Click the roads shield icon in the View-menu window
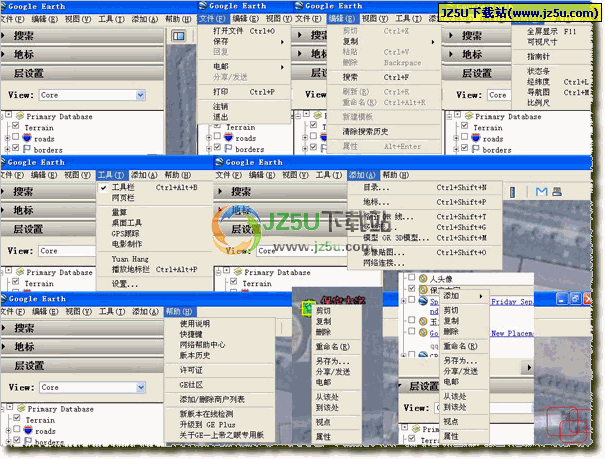 [475, 138]
